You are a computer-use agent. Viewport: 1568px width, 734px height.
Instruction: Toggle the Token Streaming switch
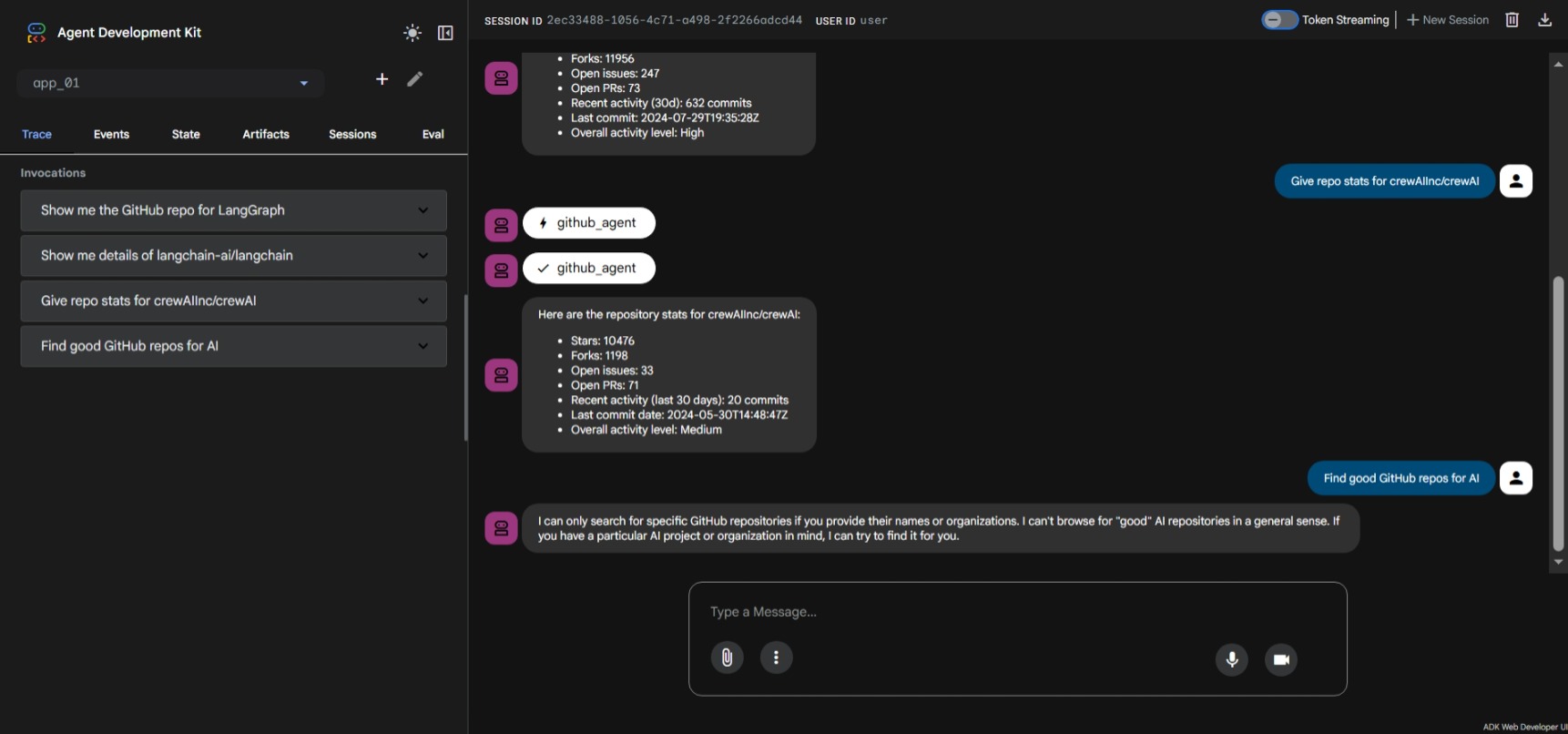coord(1279,20)
